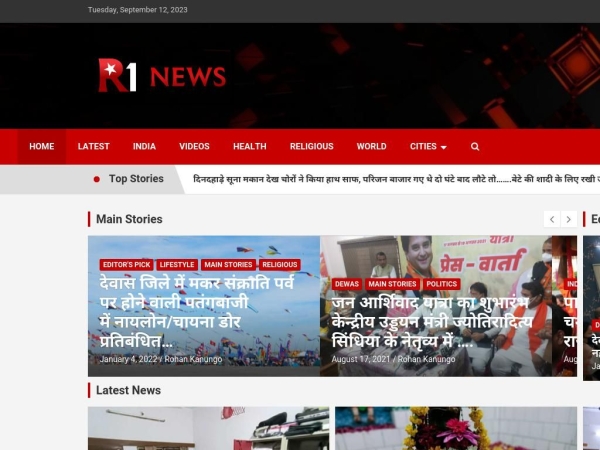Image resolution: width=600 pixels, height=450 pixels.
Task: Visit the World news section
Action: [x=371, y=146]
